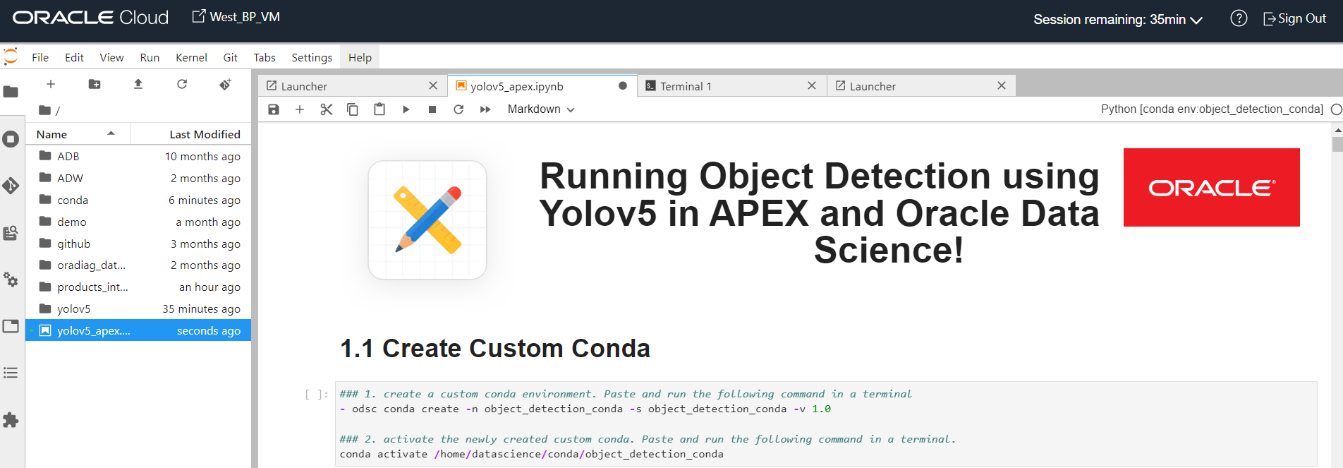The width and height of the screenshot is (1343, 468).
Task: Click the JupyterLab logo icon
Action: (10, 57)
